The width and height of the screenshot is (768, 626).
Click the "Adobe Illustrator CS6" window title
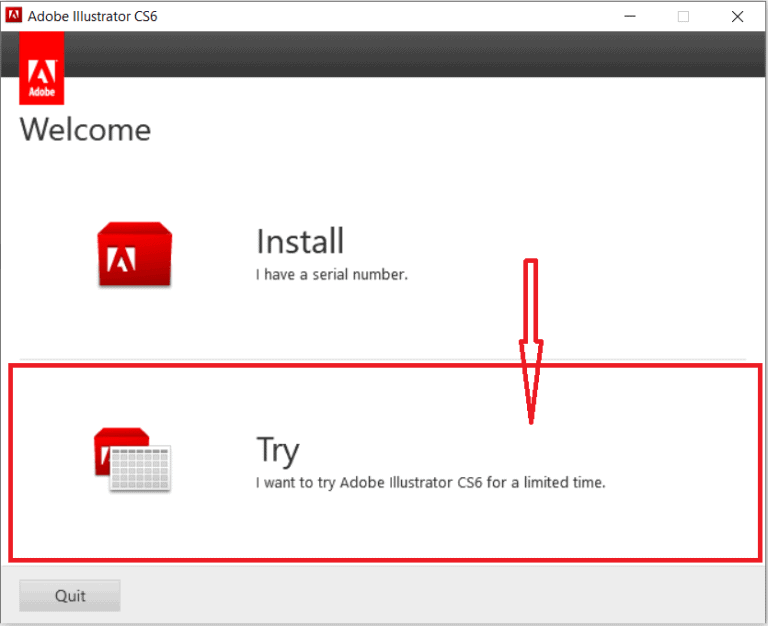(x=93, y=16)
